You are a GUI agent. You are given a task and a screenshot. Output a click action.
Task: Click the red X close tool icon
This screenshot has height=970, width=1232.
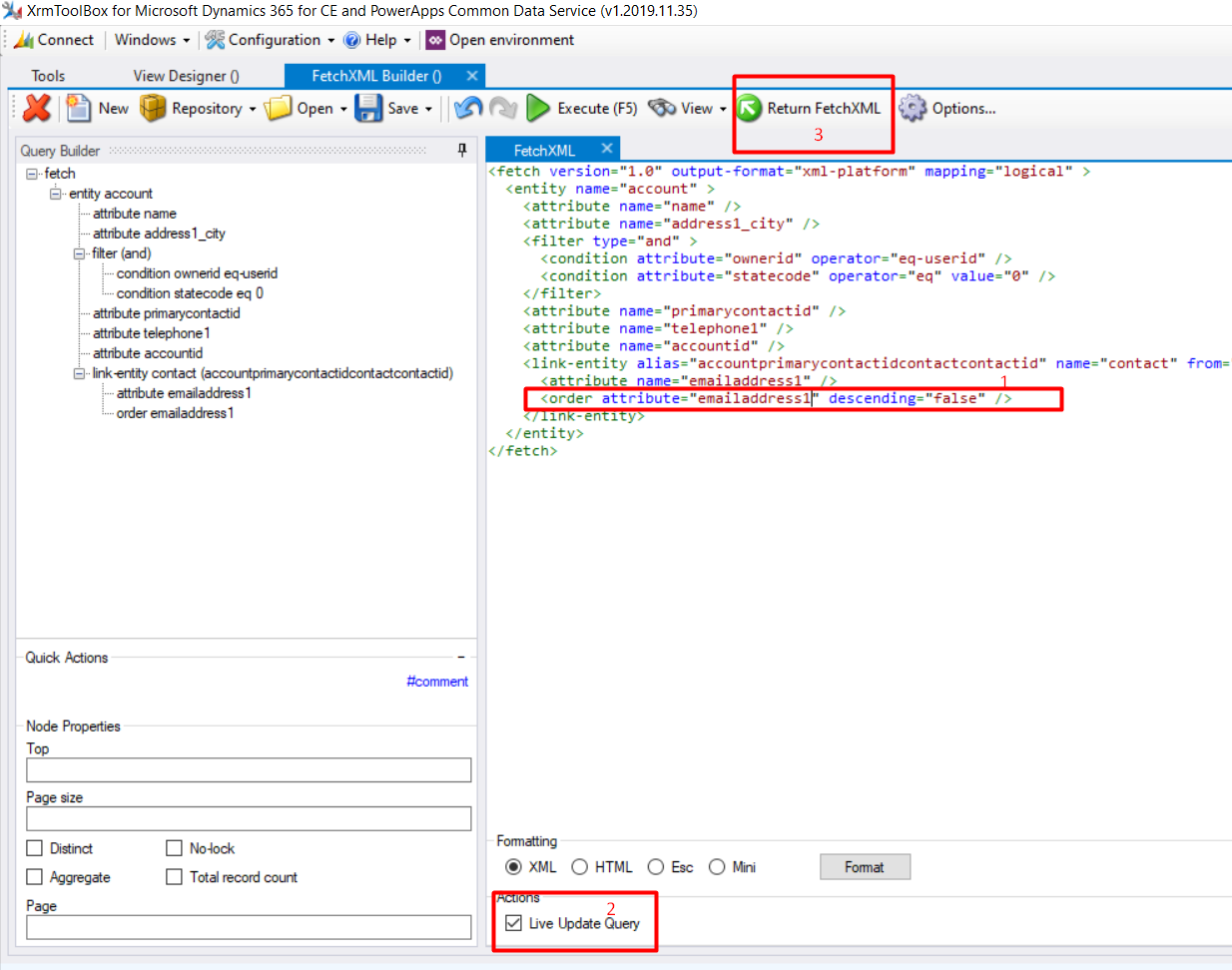[x=37, y=108]
